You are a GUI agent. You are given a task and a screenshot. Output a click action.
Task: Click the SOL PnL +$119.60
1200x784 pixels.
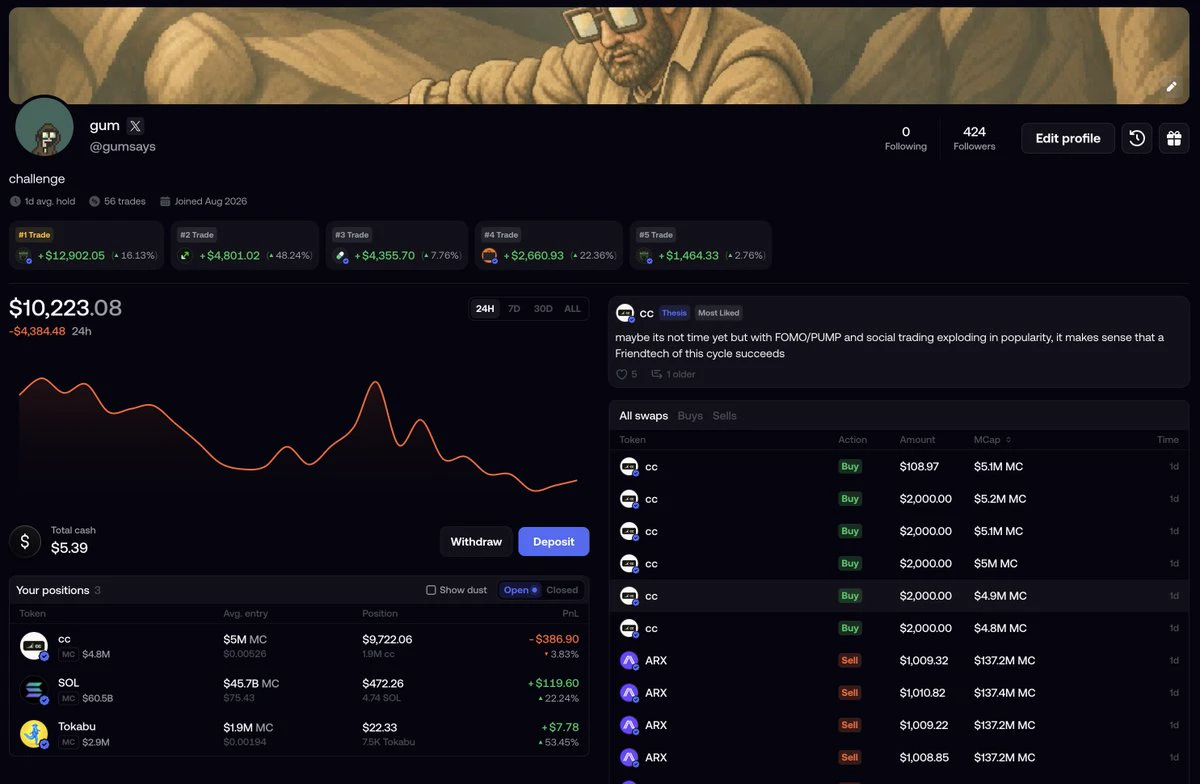(x=551, y=683)
